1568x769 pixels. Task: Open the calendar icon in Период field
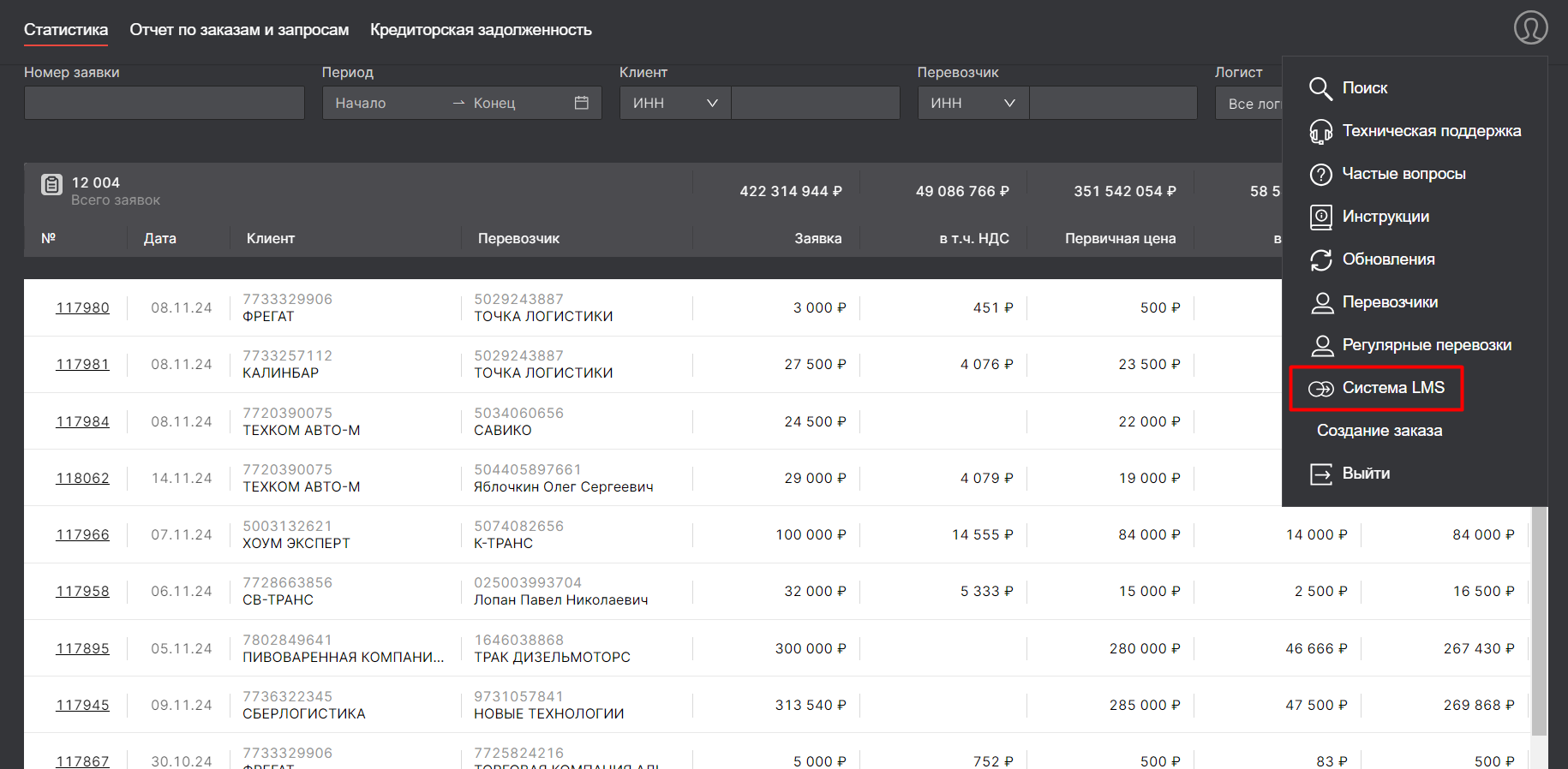coord(581,103)
